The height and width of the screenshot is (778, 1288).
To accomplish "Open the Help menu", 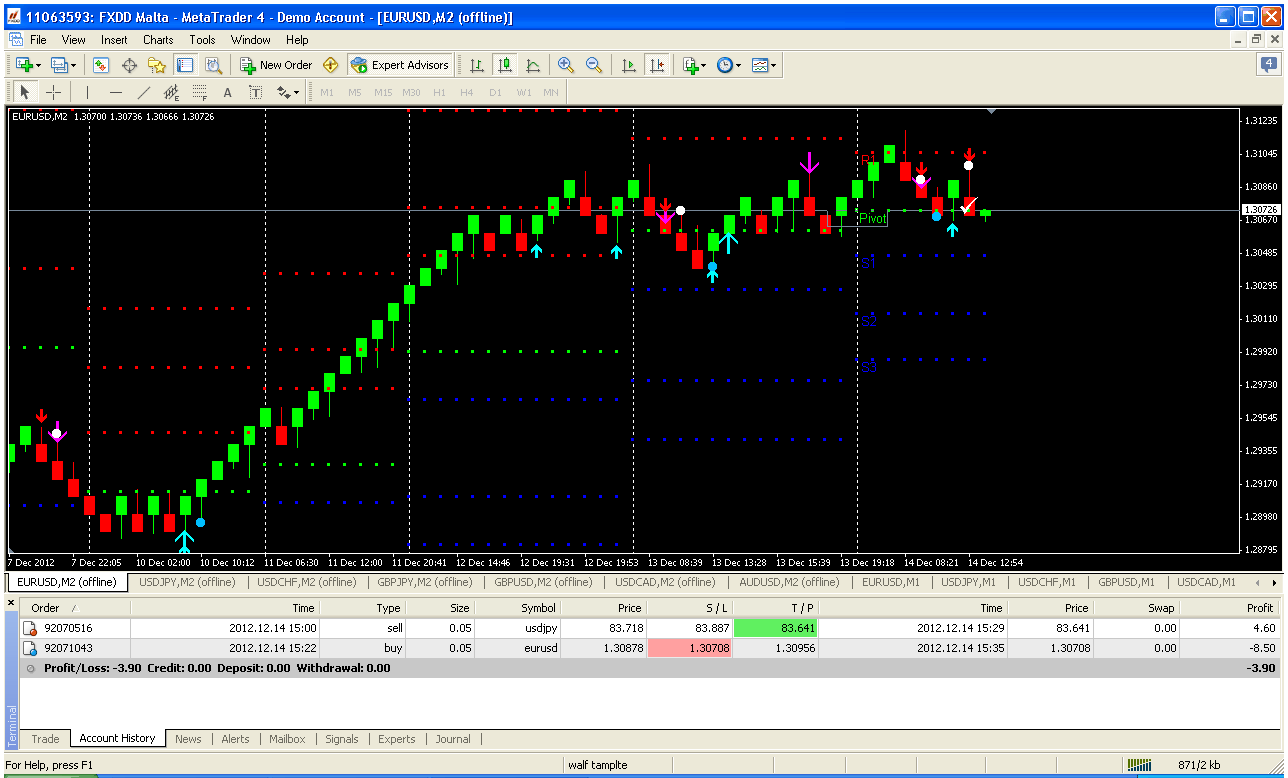I will pyautogui.click(x=297, y=40).
